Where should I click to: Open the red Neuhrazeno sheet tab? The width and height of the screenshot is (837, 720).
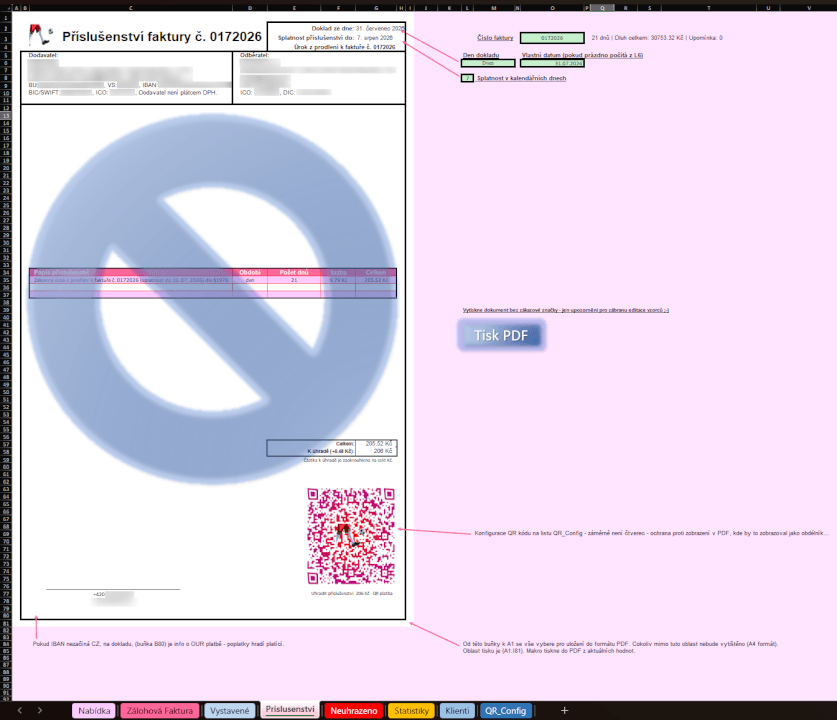click(x=353, y=710)
